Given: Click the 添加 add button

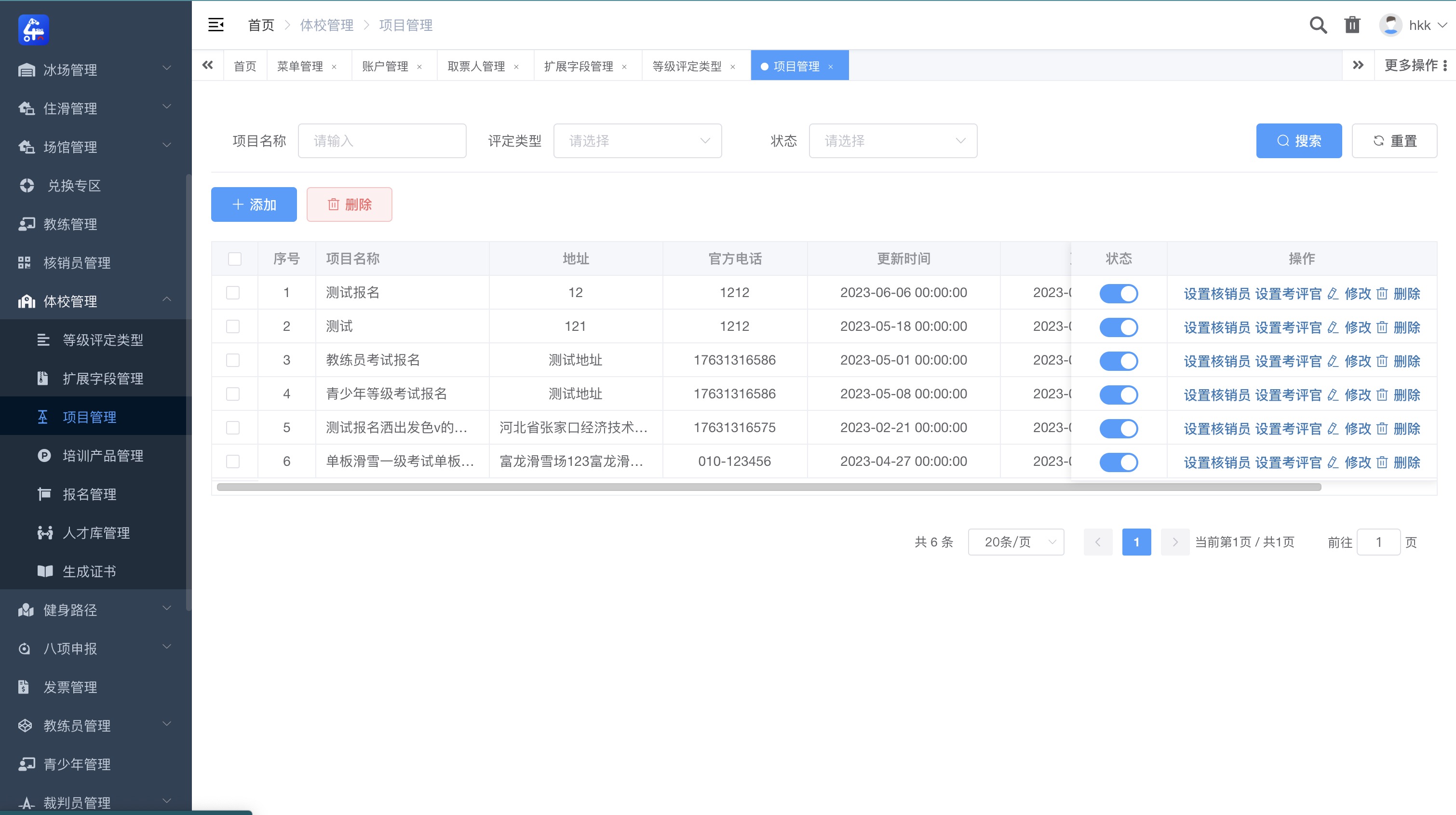Looking at the screenshot, I should tap(254, 204).
